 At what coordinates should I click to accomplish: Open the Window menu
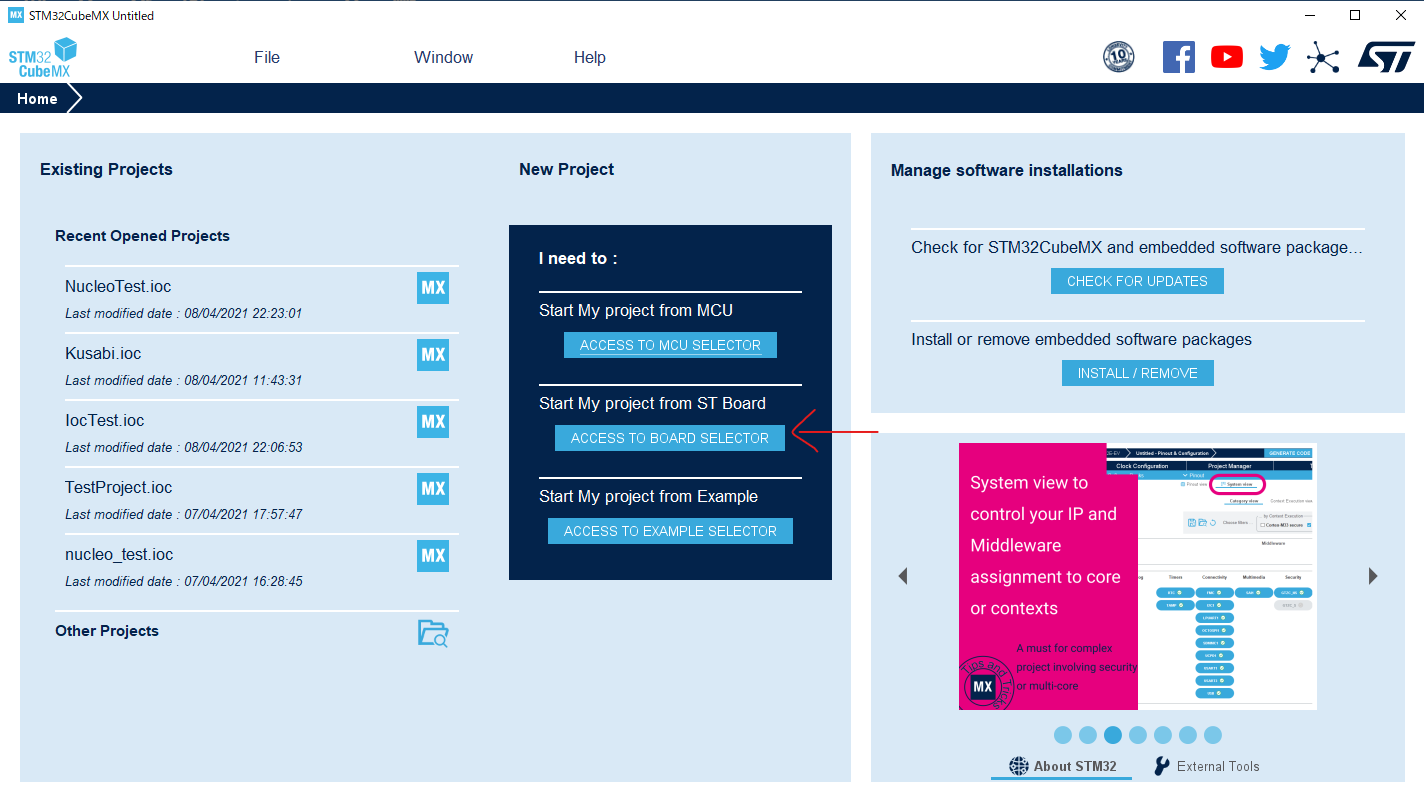[x=444, y=58]
